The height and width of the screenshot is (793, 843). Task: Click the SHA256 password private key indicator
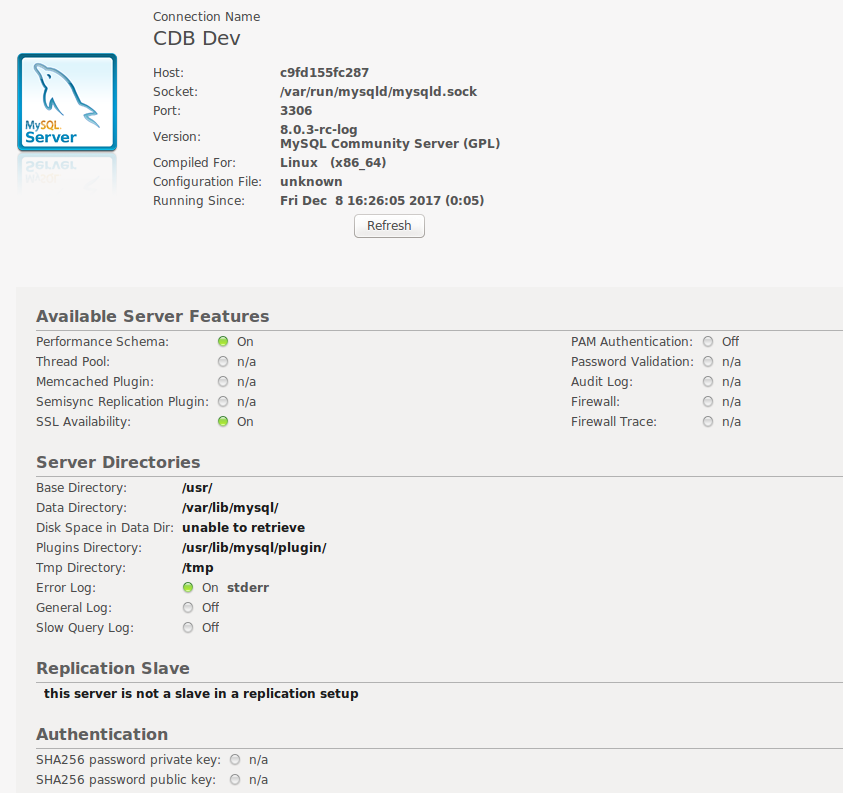(235, 760)
